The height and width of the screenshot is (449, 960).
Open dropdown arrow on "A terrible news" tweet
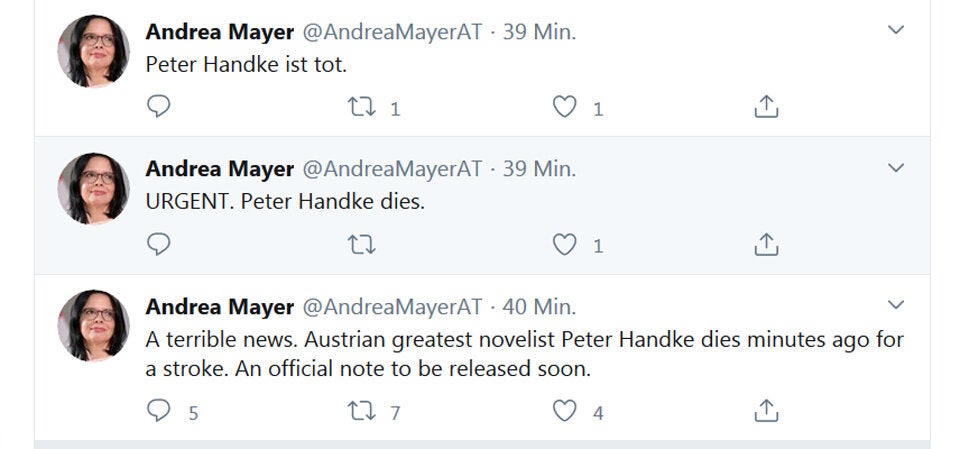pos(896,304)
